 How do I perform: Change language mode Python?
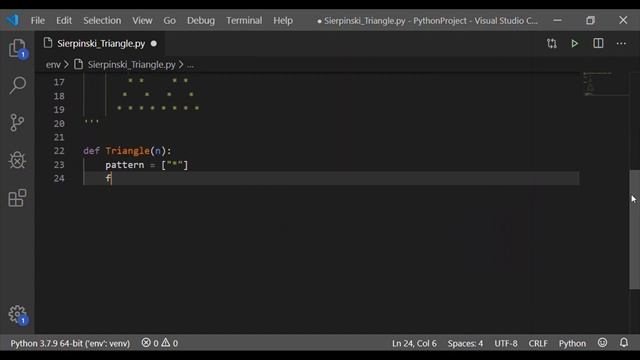[x=572, y=343]
